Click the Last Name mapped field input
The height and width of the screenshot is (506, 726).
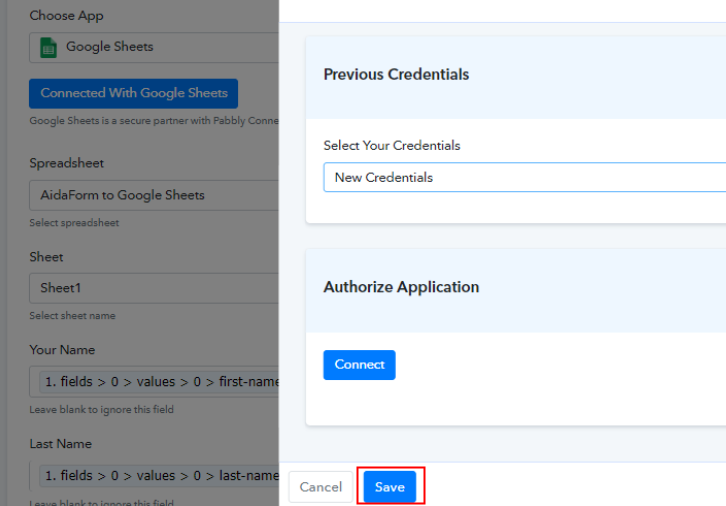click(x=154, y=475)
